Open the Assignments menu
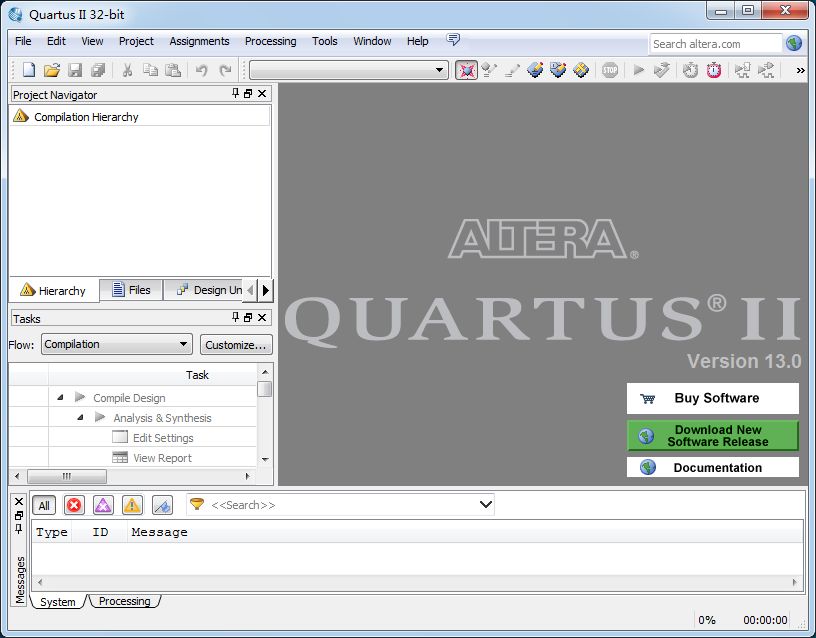 click(x=199, y=41)
